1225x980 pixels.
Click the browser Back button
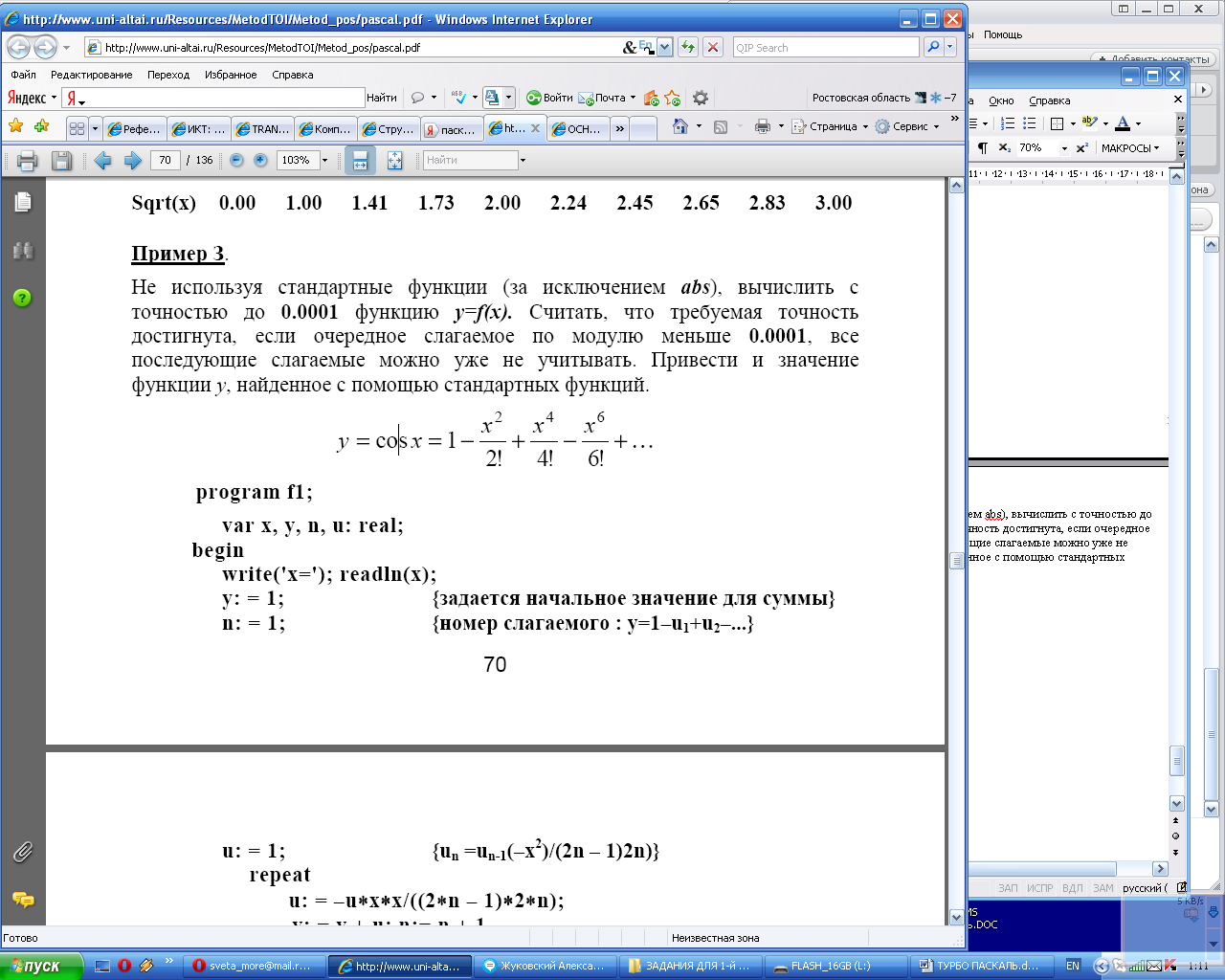pos(18,47)
